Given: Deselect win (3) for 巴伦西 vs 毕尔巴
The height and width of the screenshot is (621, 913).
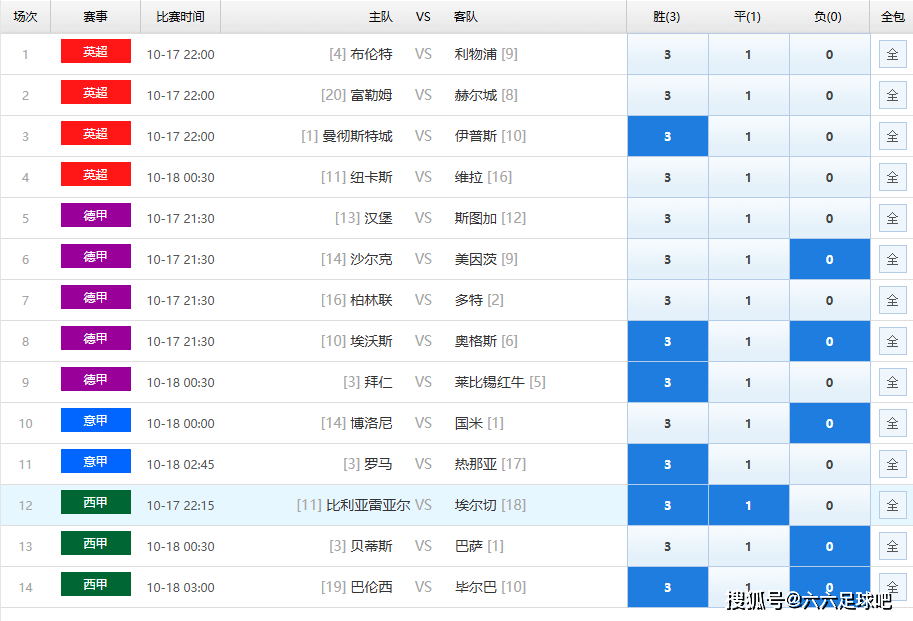Looking at the screenshot, I should (x=668, y=588).
